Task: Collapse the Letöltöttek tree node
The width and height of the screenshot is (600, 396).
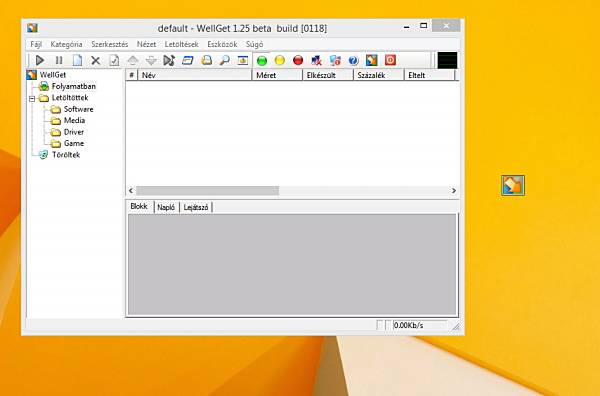Action: point(32,99)
